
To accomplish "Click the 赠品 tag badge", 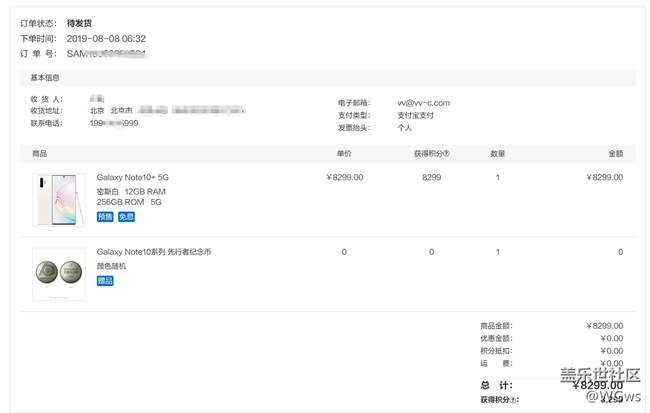I will click(x=105, y=281).
